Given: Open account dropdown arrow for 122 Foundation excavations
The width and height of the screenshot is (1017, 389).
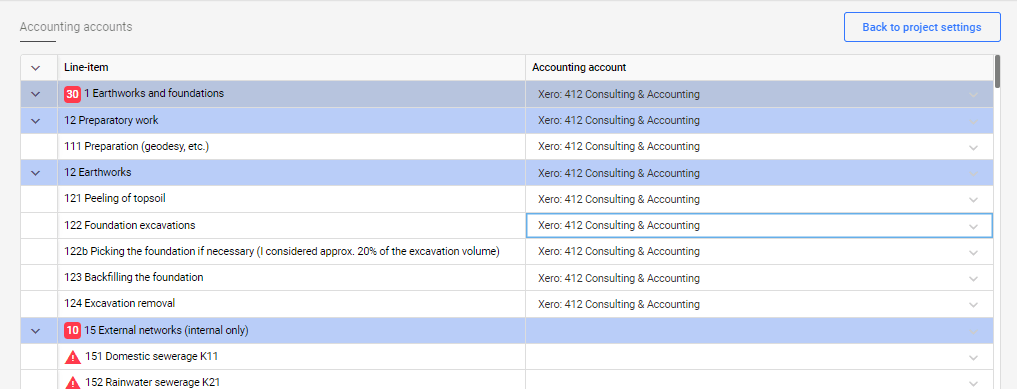Looking at the screenshot, I should [973, 226].
